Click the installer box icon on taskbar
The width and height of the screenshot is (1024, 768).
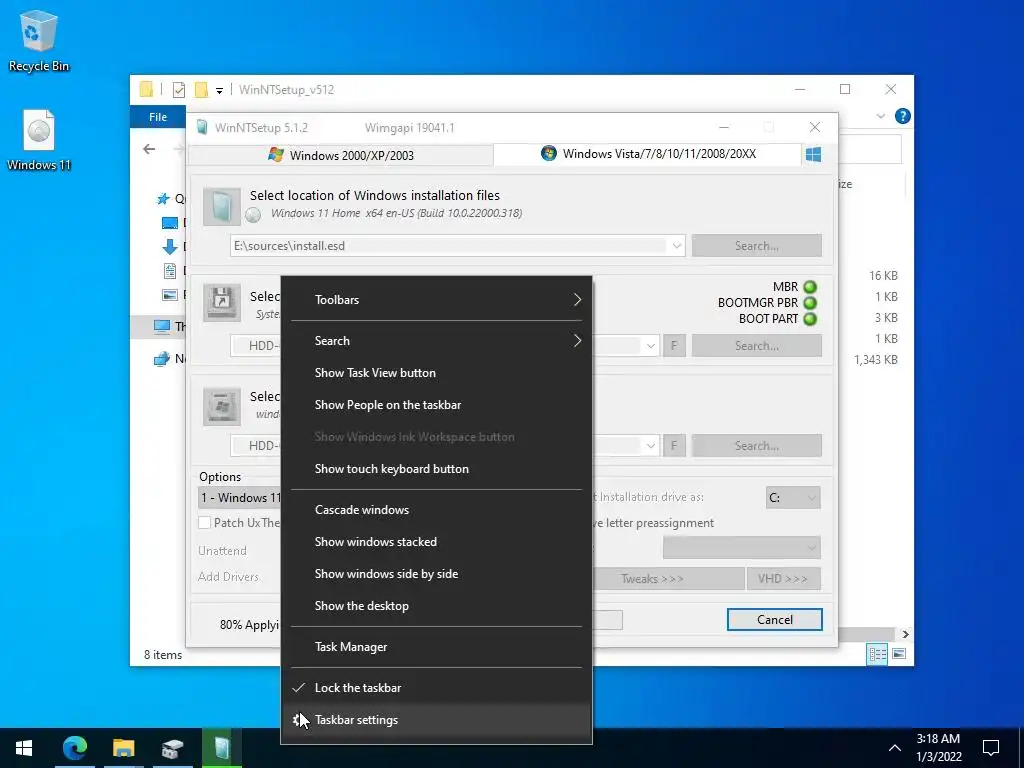[x=172, y=748]
